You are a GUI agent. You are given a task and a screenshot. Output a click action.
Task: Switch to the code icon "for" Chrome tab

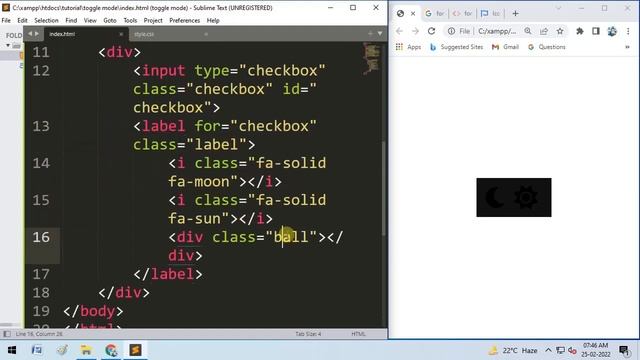462,13
